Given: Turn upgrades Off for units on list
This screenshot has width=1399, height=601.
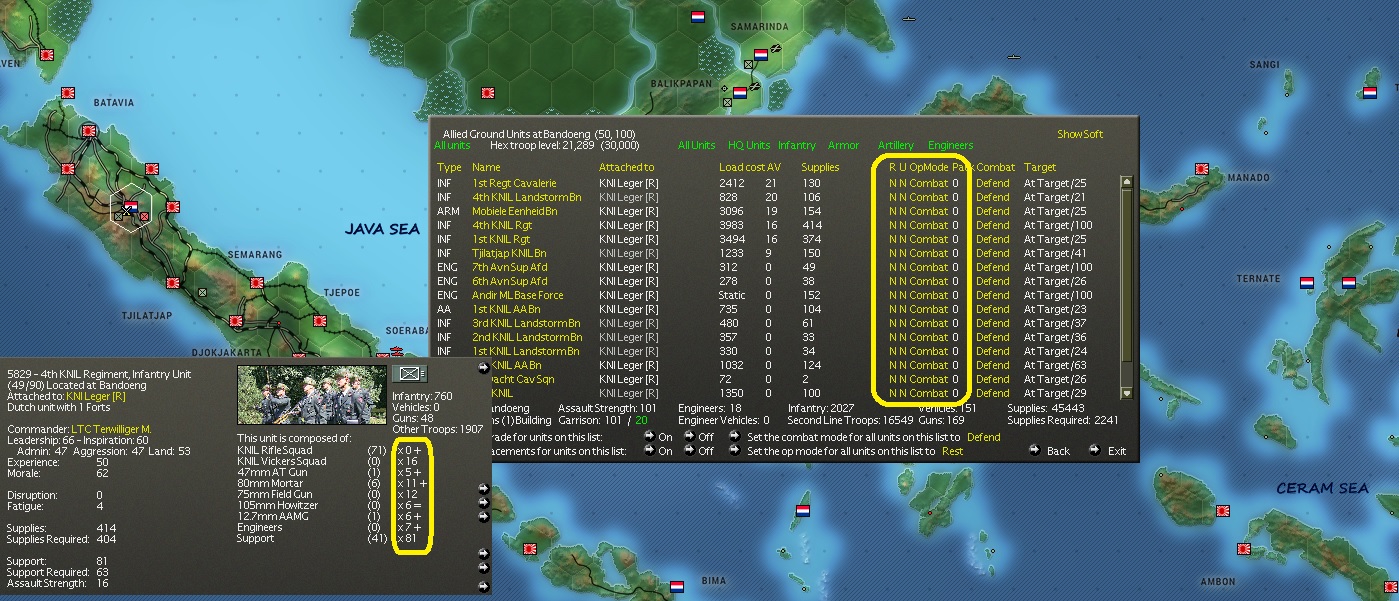Looking at the screenshot, I should [698, 437].
